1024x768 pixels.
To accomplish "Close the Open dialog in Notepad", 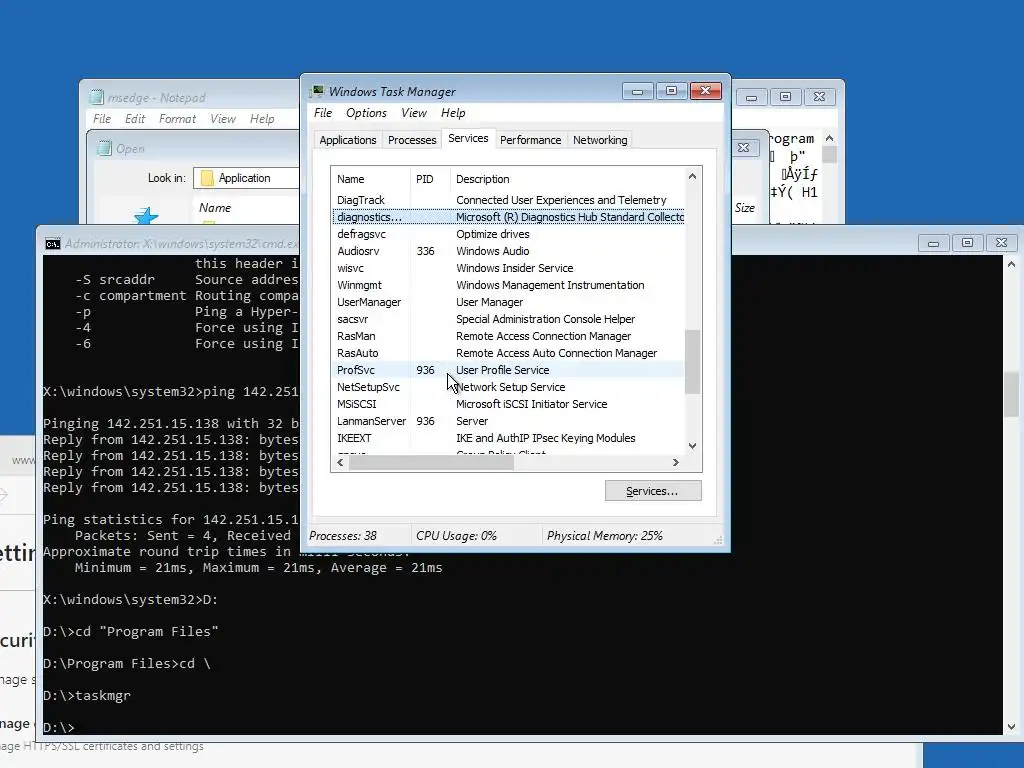I will tap(744, 148).
